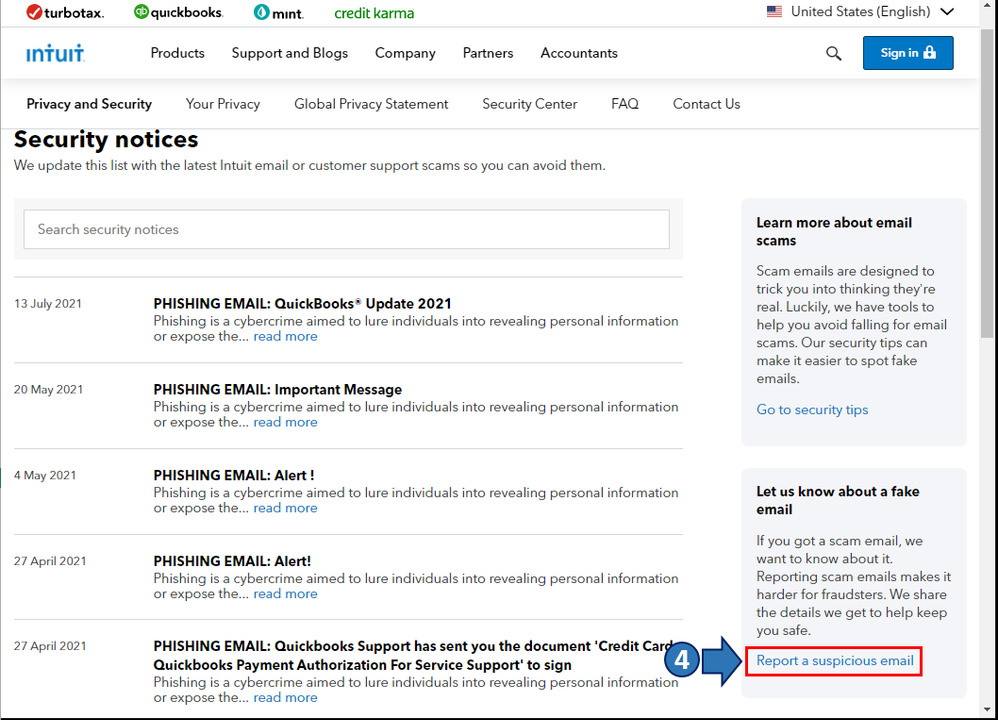
Task: Click the Quickbooks Support document notice title
Action: click(415, 655)
